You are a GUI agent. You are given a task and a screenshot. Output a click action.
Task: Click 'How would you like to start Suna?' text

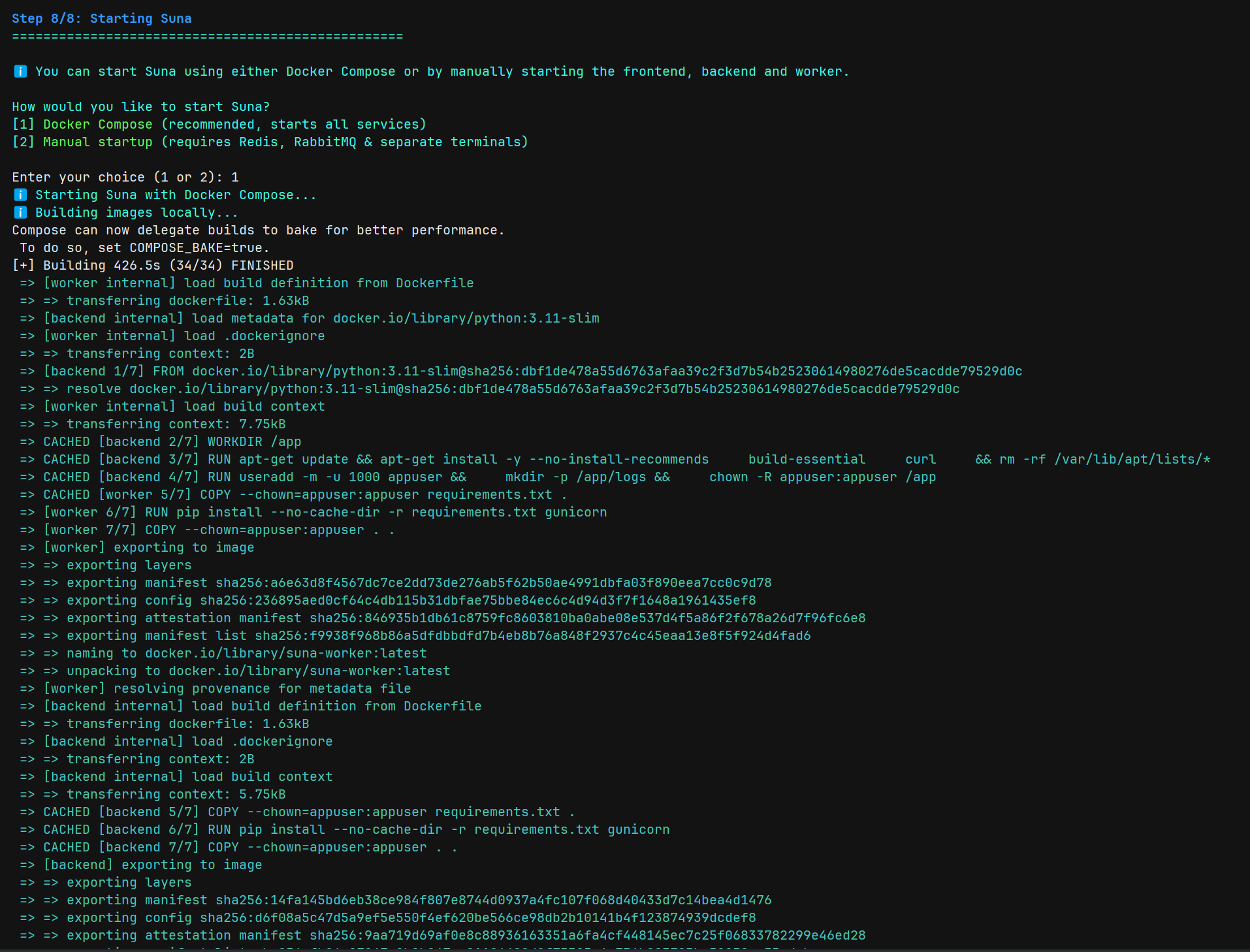click(141, 106)
